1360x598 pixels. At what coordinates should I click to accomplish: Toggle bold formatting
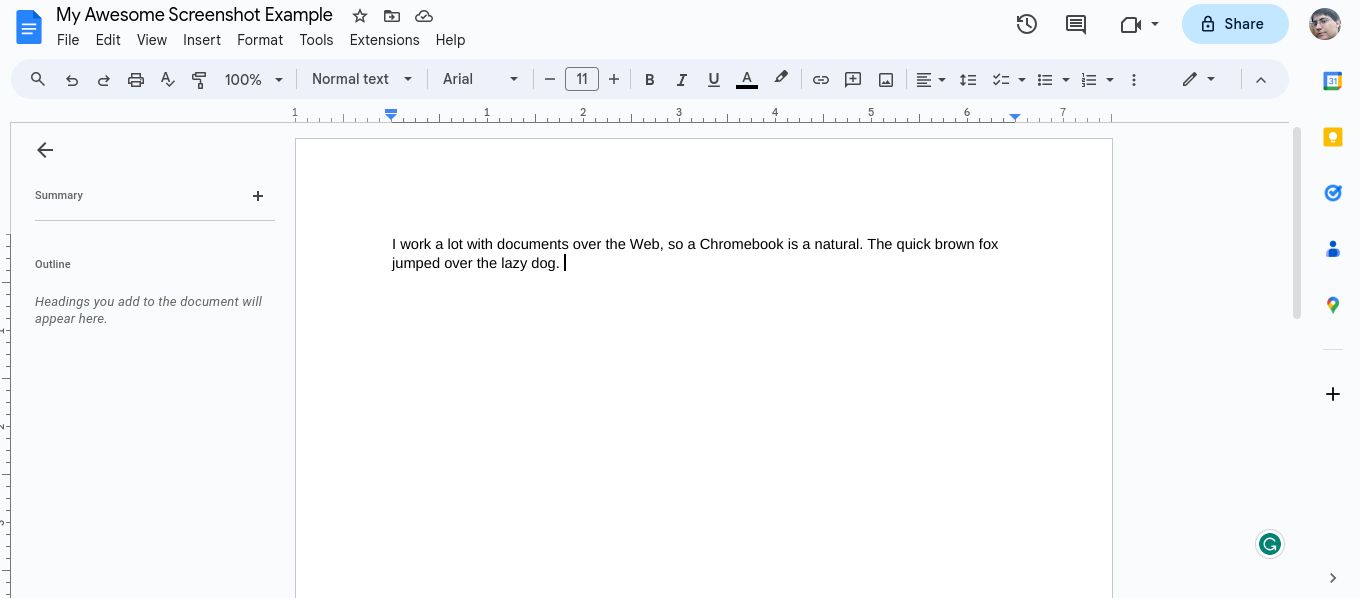pyautogui.click(x=650, y=79)
